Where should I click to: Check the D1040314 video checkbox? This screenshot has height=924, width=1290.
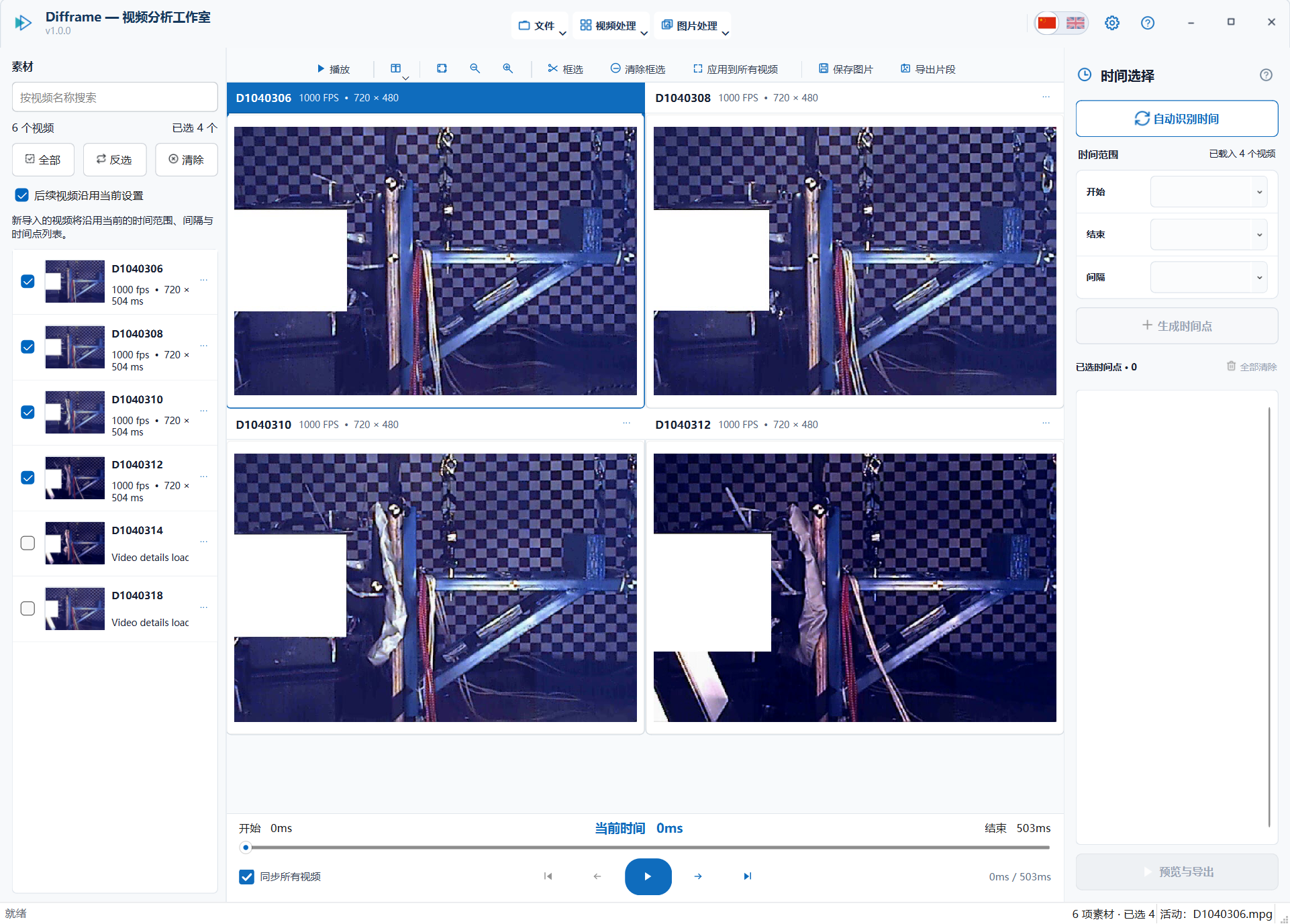click(28, 543)
